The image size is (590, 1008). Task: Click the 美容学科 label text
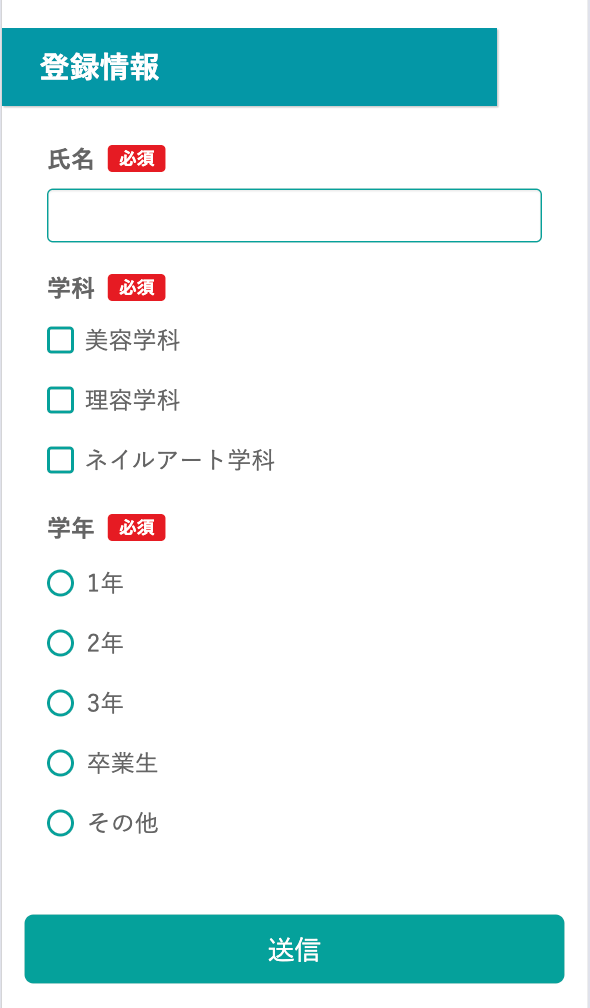click(x=132, y=340)
